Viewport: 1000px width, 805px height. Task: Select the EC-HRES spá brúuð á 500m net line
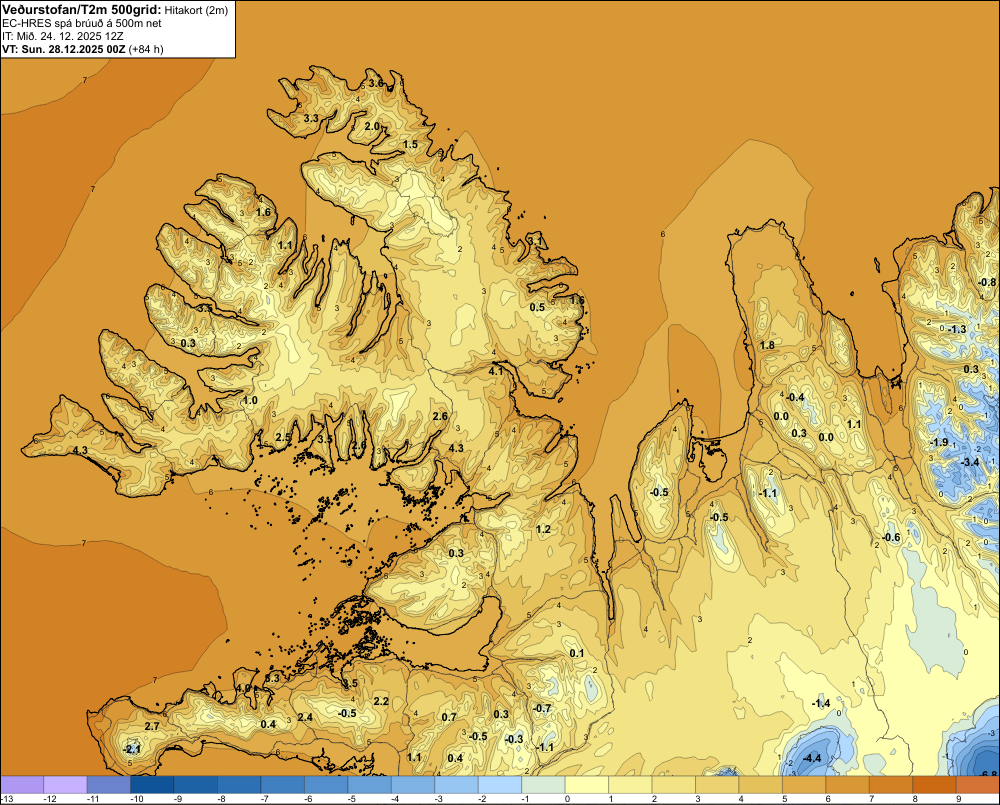(x=82, y=23)
